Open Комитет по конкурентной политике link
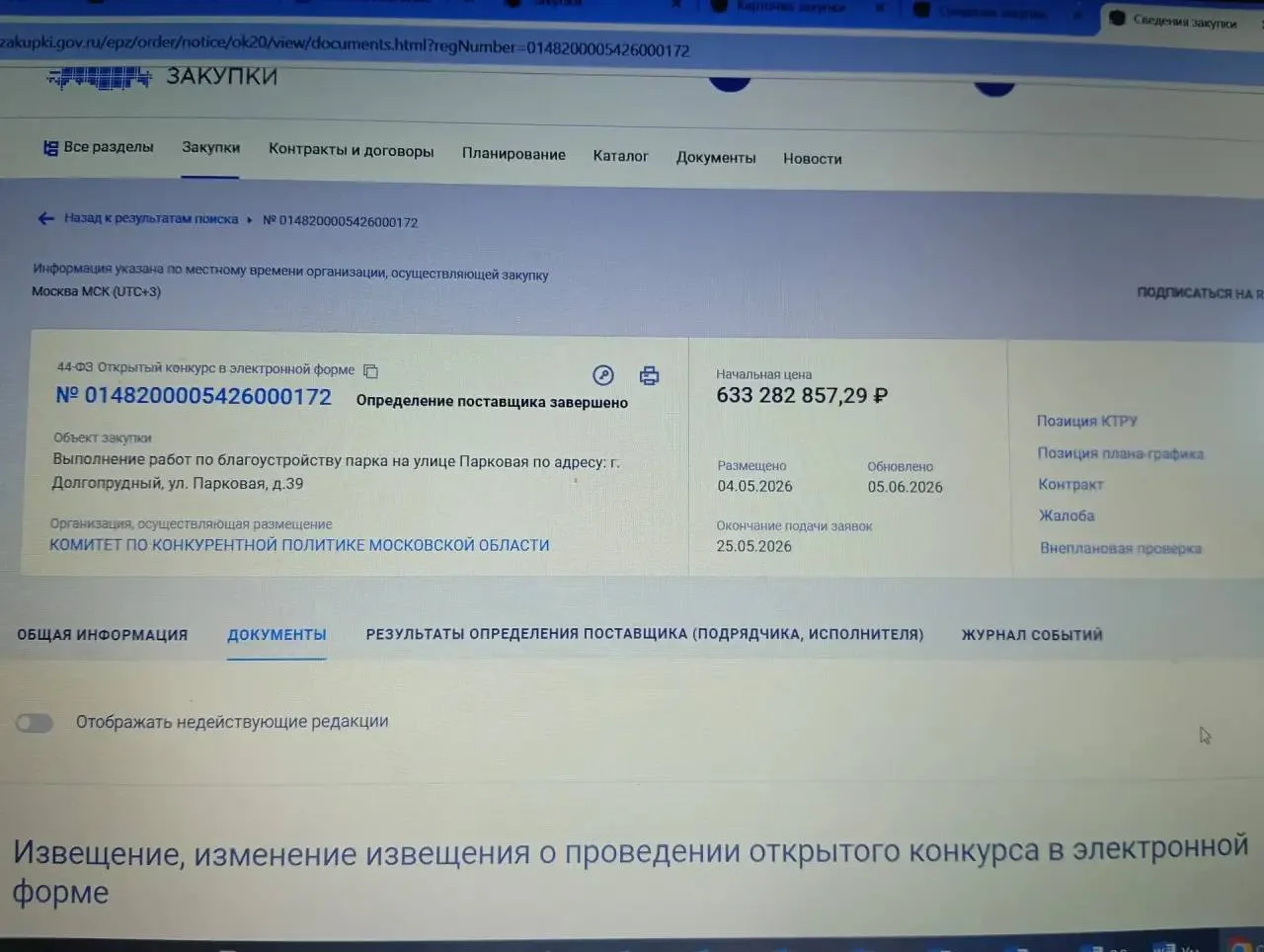 point(299,545)
